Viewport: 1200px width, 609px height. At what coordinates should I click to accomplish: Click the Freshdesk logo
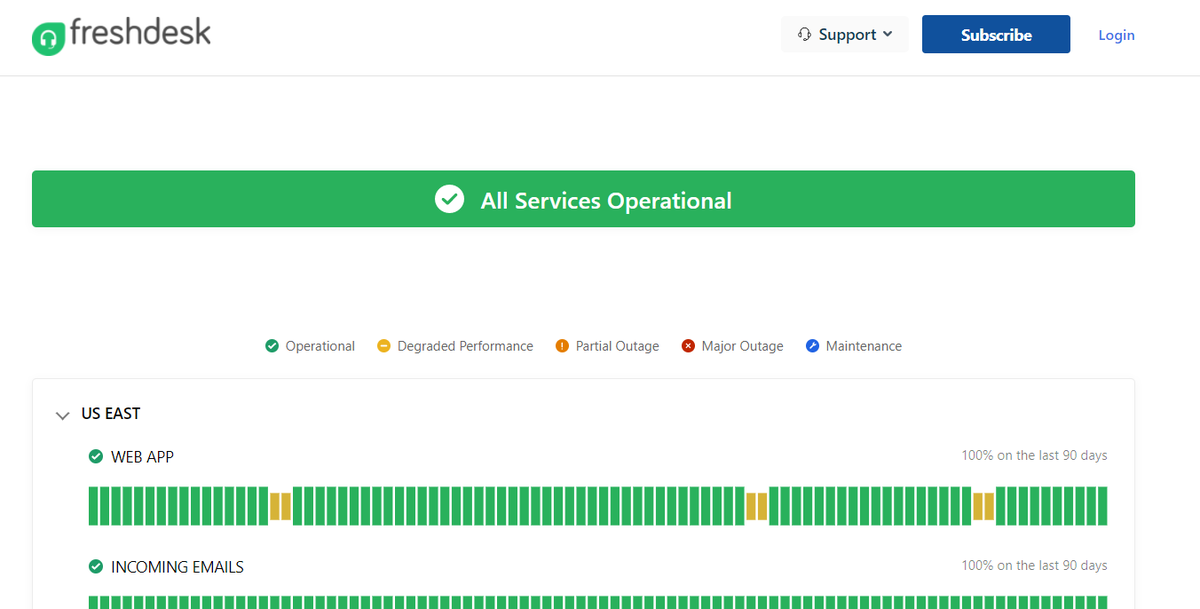[121, 35]
